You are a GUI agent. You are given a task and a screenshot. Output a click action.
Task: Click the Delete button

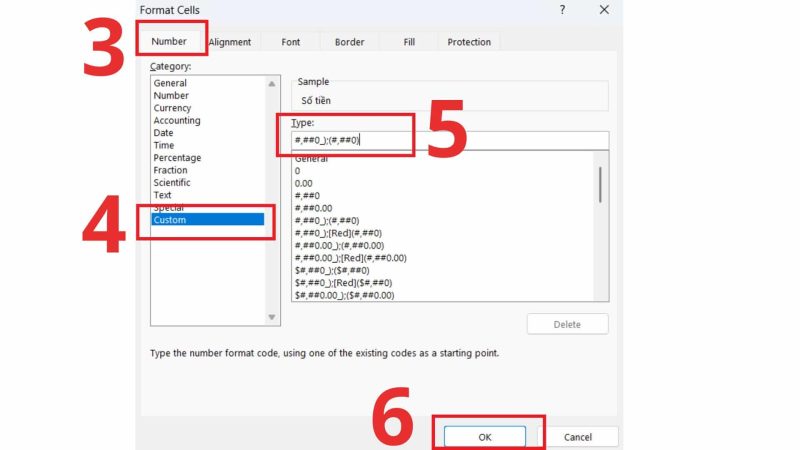coord(567,324)
